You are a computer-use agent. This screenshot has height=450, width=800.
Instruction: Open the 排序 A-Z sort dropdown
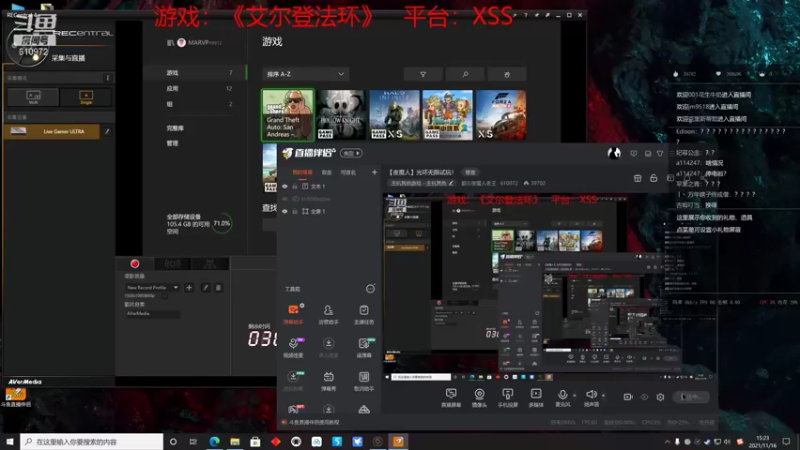[x=305, y=74]
